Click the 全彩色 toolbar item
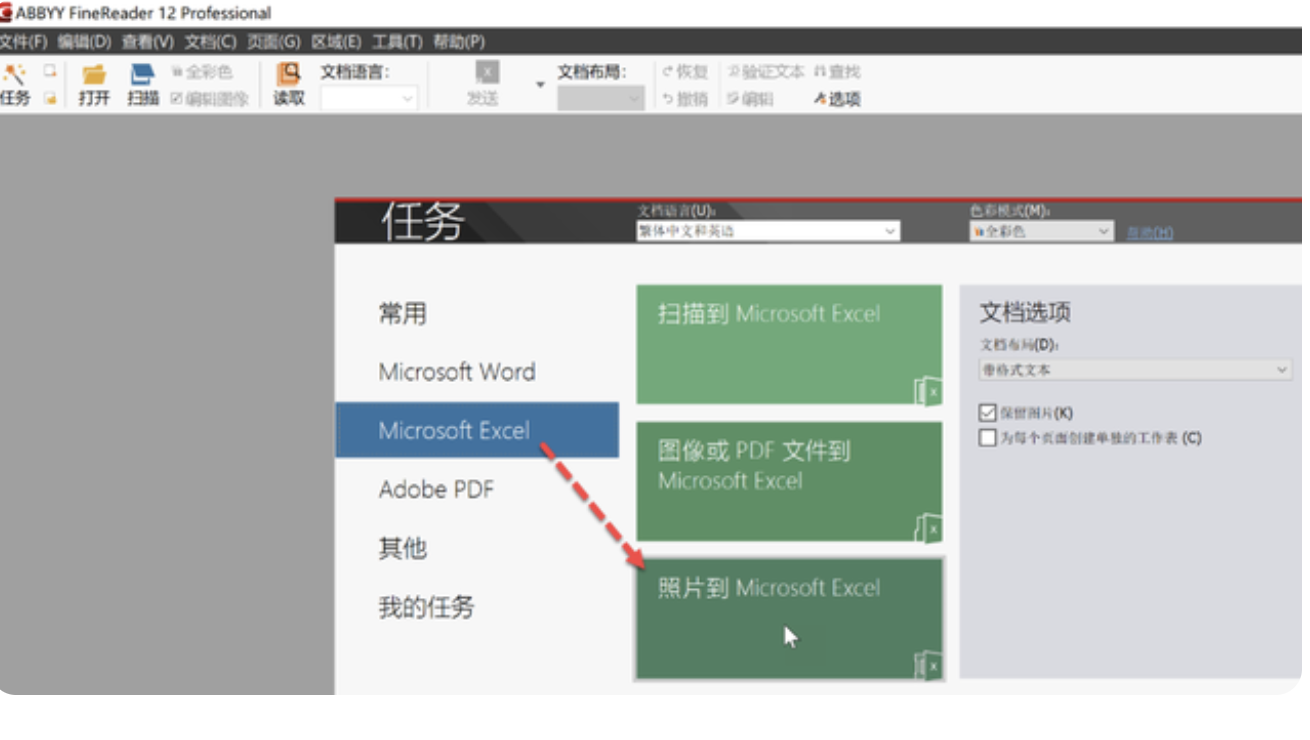This screenshot has height=740, width=1310. click(202, 72)
